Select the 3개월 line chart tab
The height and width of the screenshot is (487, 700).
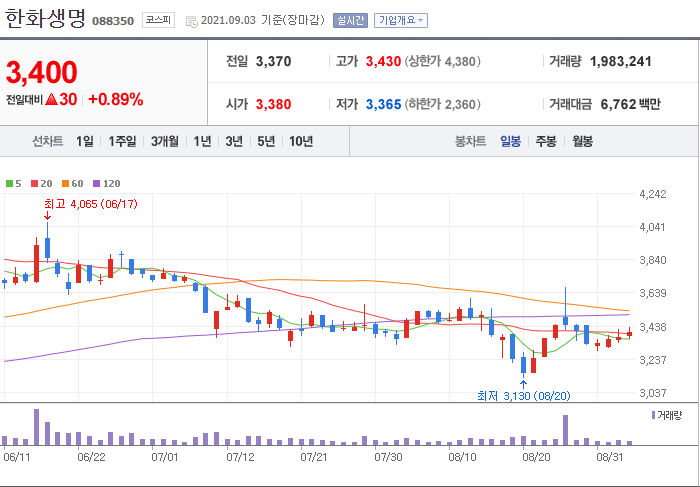[x=165, y=142]
